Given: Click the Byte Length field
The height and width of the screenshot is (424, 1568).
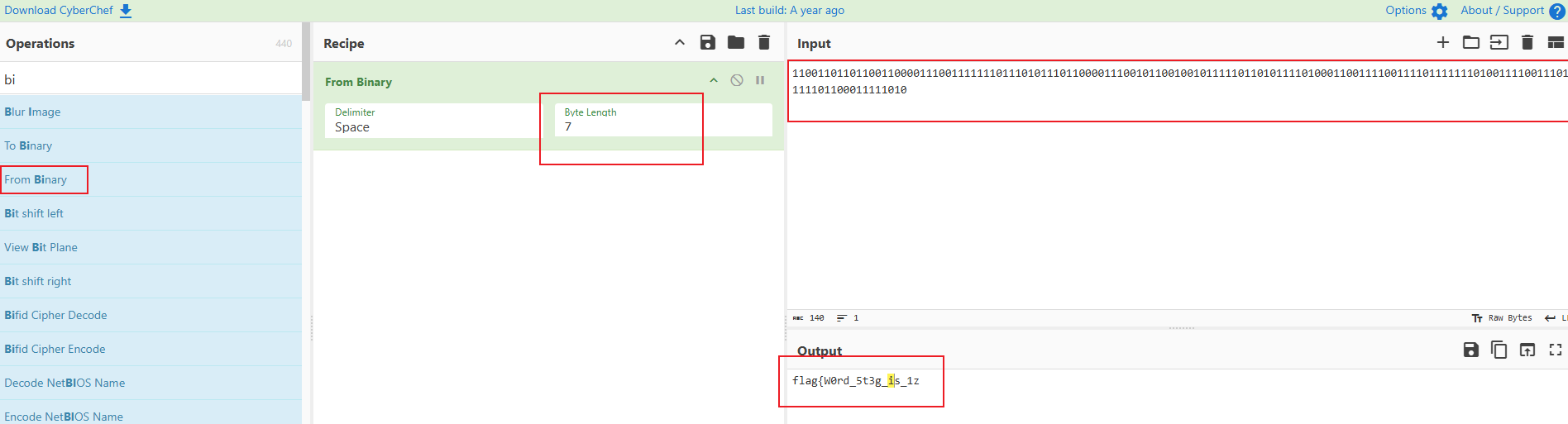Looking at the screenshot, I should 663,121.
